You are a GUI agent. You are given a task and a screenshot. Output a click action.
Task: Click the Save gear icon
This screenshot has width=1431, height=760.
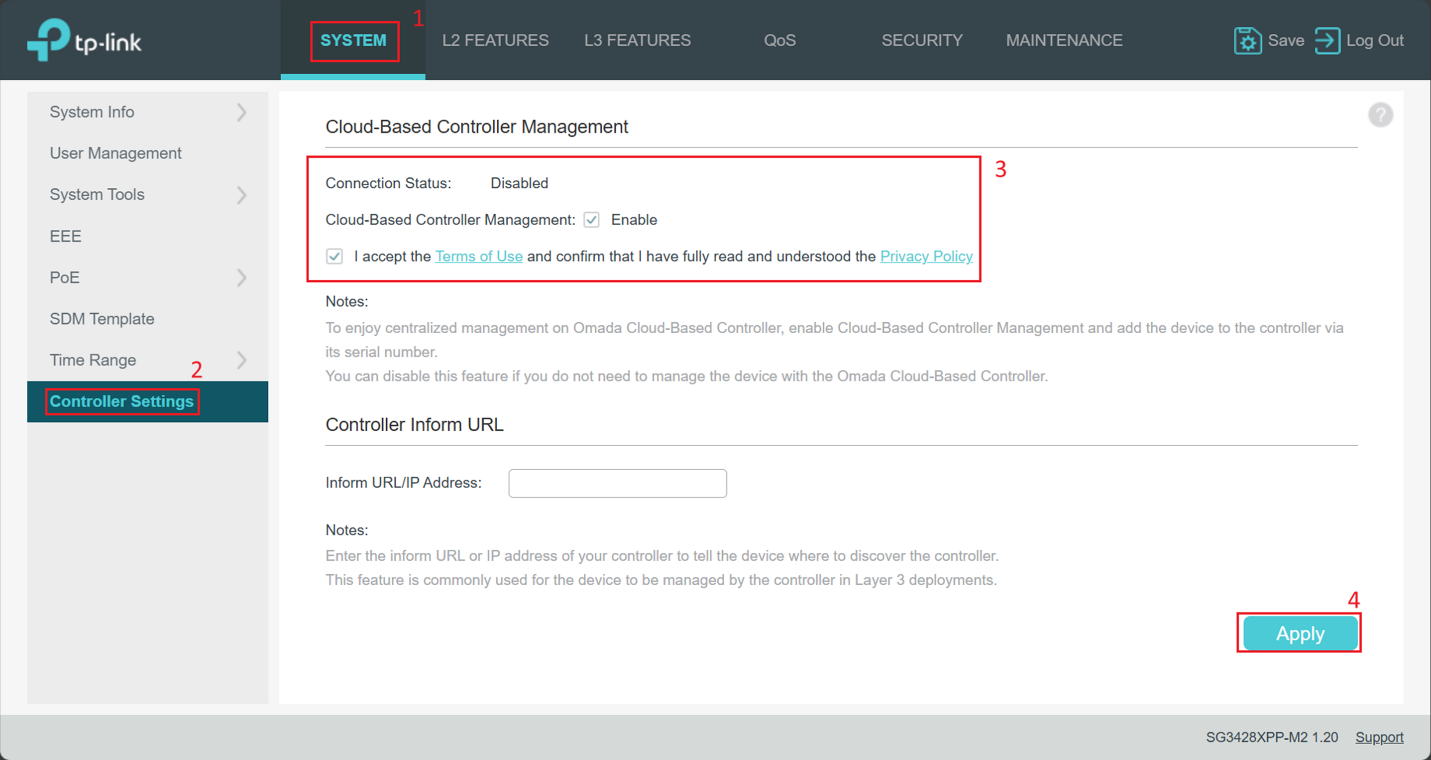point(1247,41)
